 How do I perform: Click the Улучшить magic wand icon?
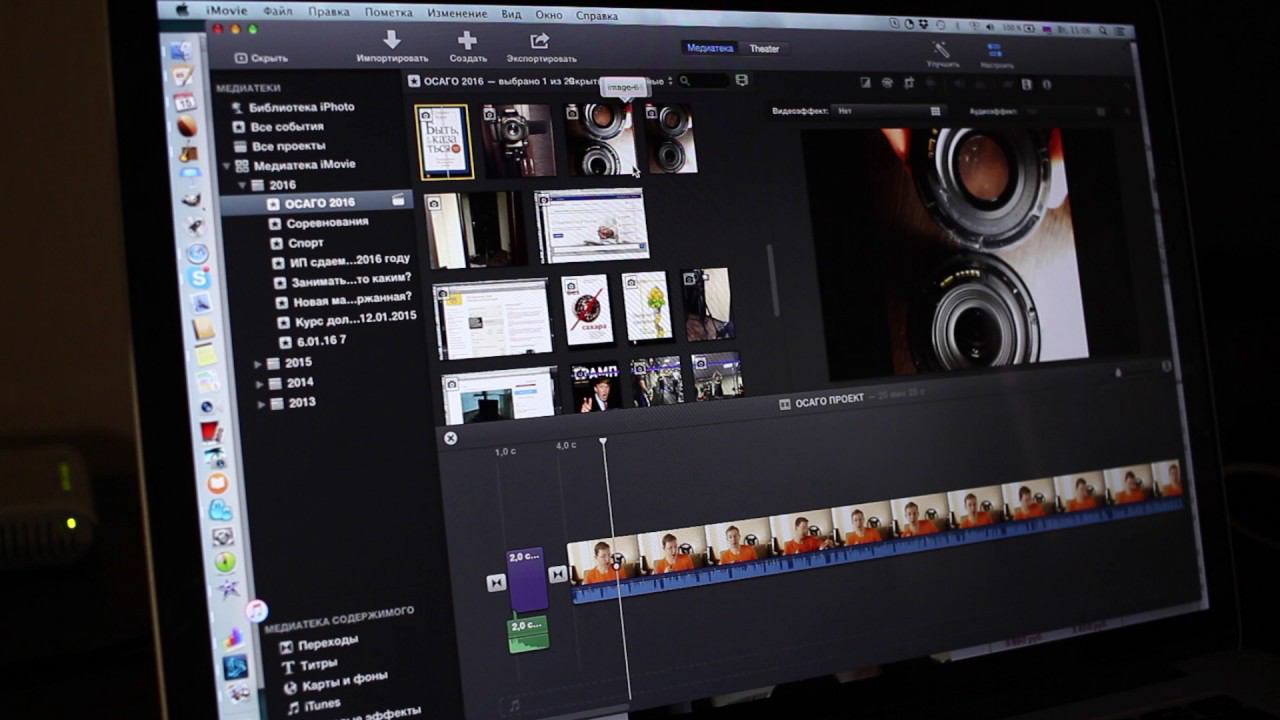tap(942, 48)
